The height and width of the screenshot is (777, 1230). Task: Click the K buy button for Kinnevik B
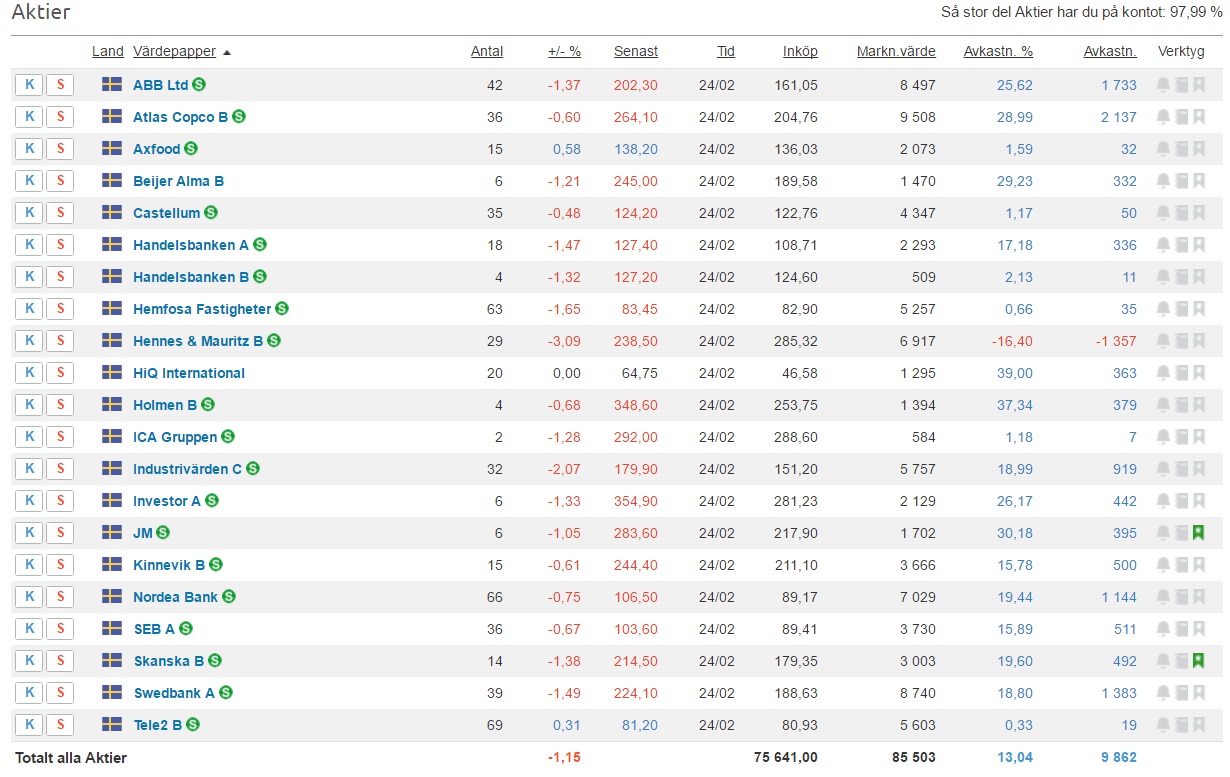[29, 565]
